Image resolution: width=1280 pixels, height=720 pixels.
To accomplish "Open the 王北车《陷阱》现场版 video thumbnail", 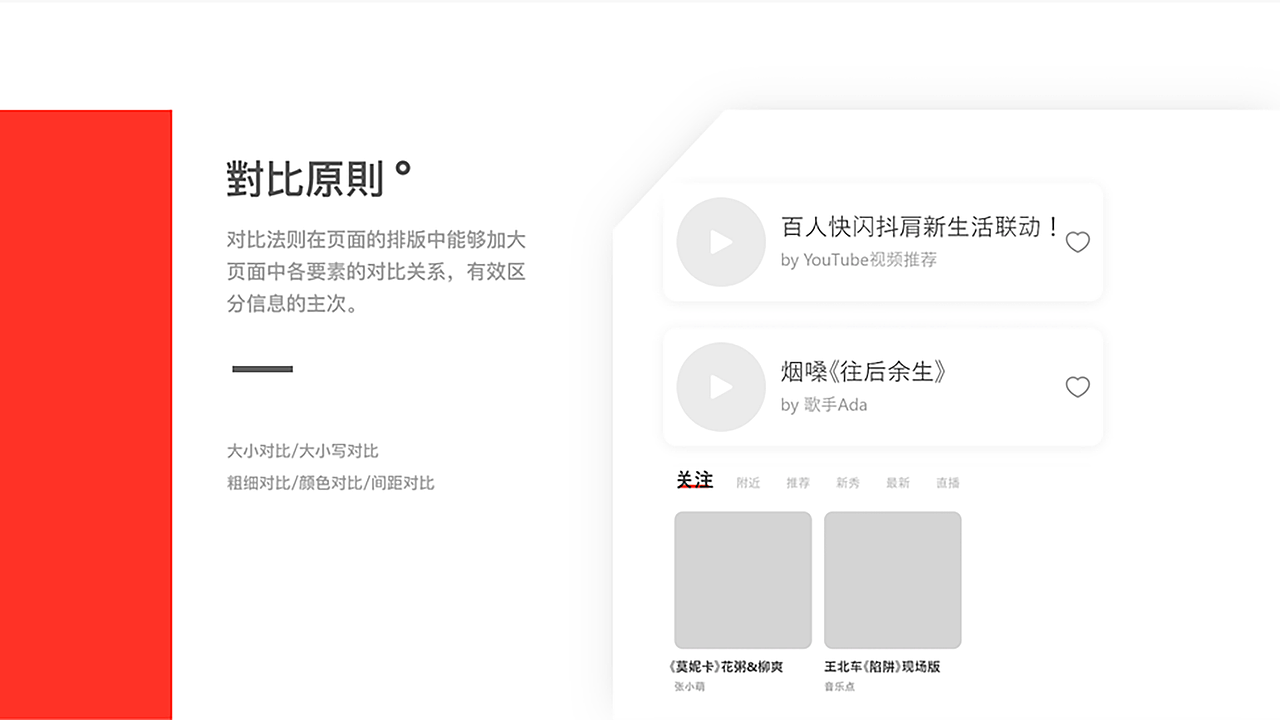I will click(893, 579).
